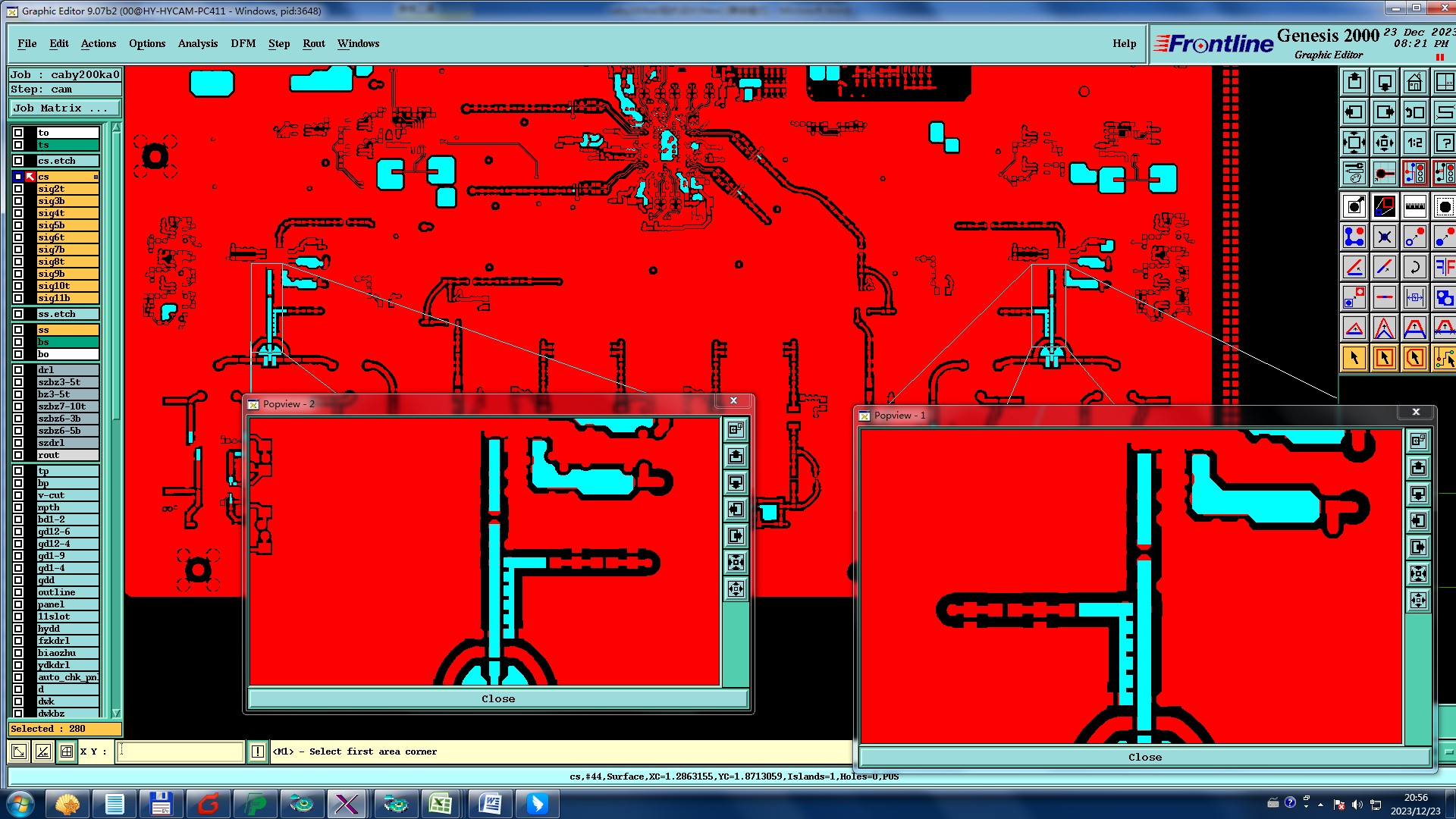Click the delete point X tool

coord(1385,237)
